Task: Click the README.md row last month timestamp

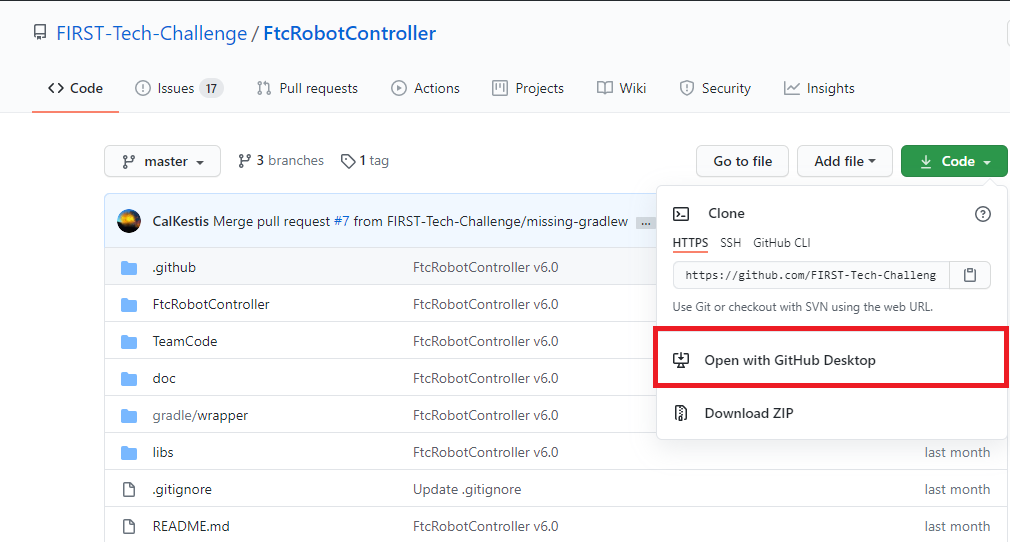Action: (957, 527)
